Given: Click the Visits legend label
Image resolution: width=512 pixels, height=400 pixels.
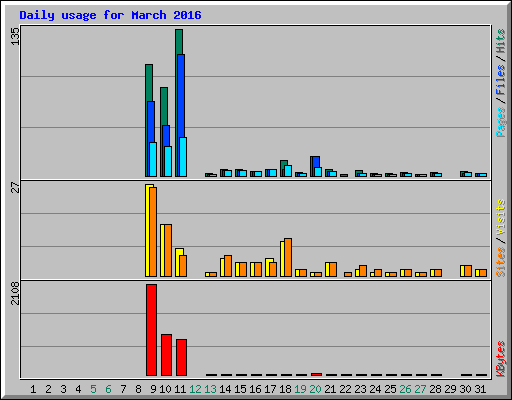Looking at the screenshot, I should [x=501, y=218].
